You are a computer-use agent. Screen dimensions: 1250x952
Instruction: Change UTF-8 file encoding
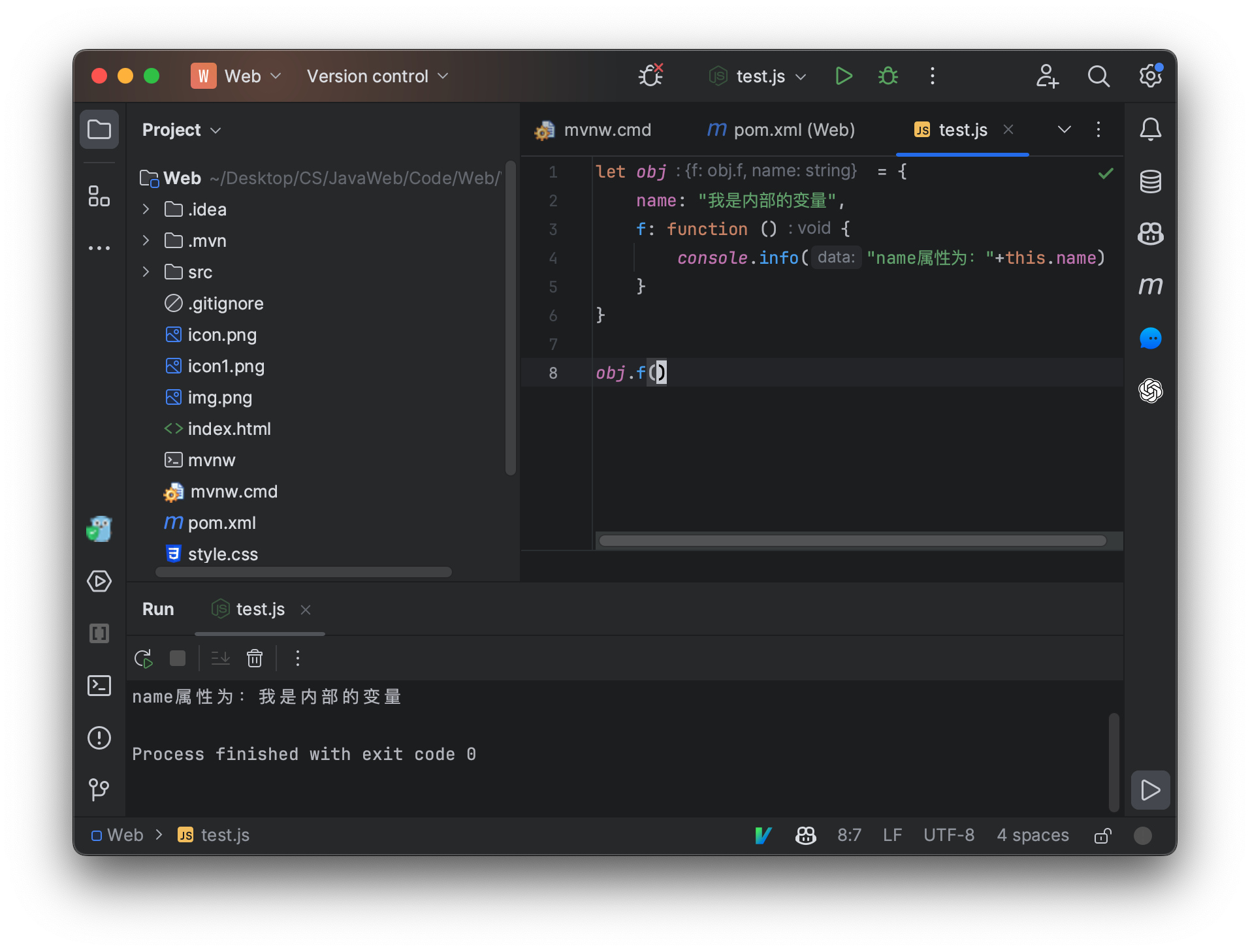coord(949,835)
